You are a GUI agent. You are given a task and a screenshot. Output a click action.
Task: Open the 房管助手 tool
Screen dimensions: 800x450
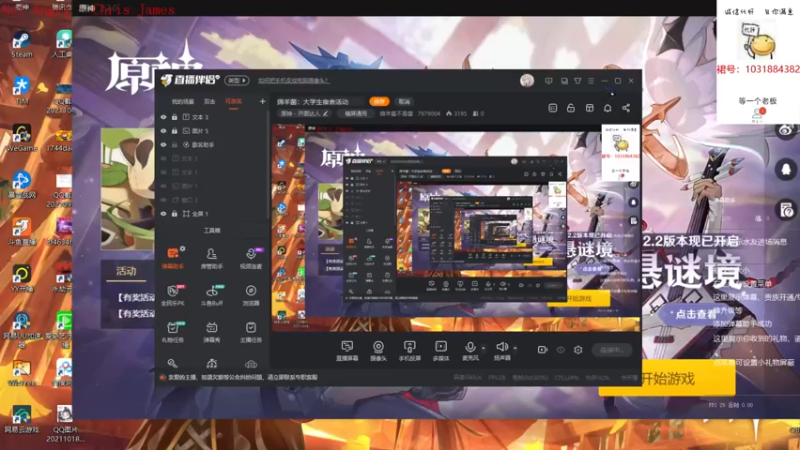tap(212, 257)
